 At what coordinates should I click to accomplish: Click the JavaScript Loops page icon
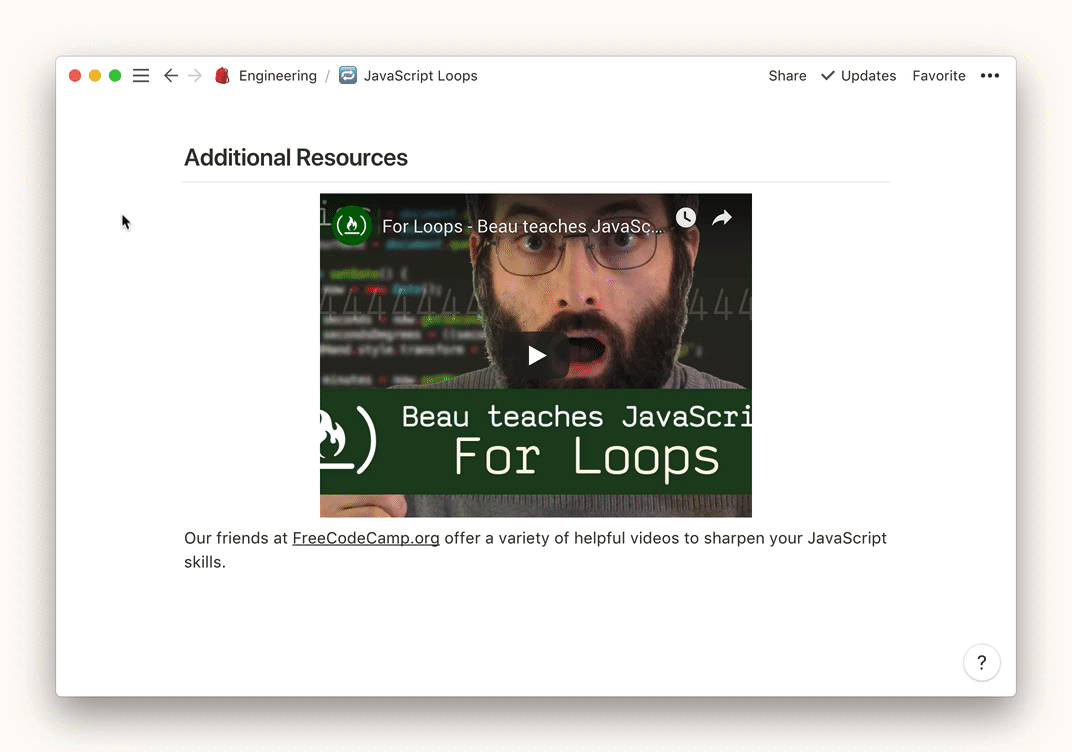[348, 76]
